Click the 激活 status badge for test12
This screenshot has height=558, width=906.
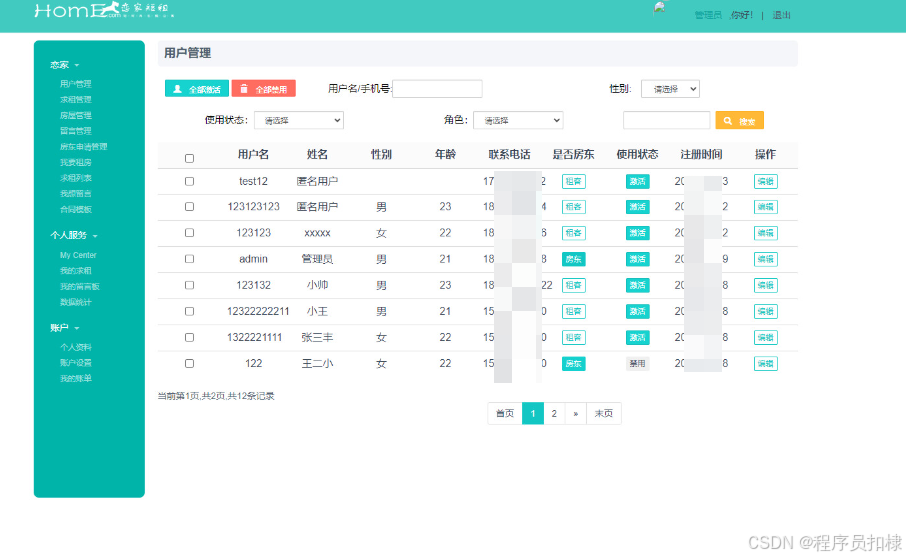click(x=637, y=181)
